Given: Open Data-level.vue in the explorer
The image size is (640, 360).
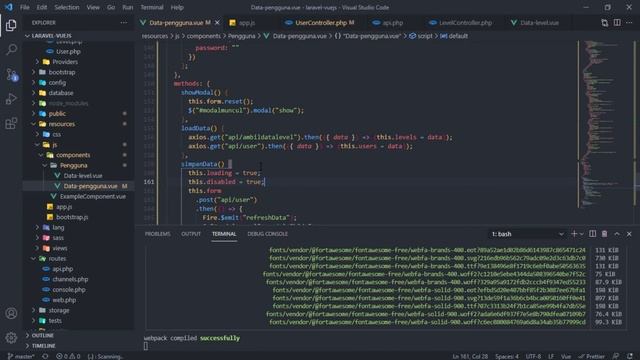Looking at the screenshot, I should pyautogui.click(x=83, y=176).
